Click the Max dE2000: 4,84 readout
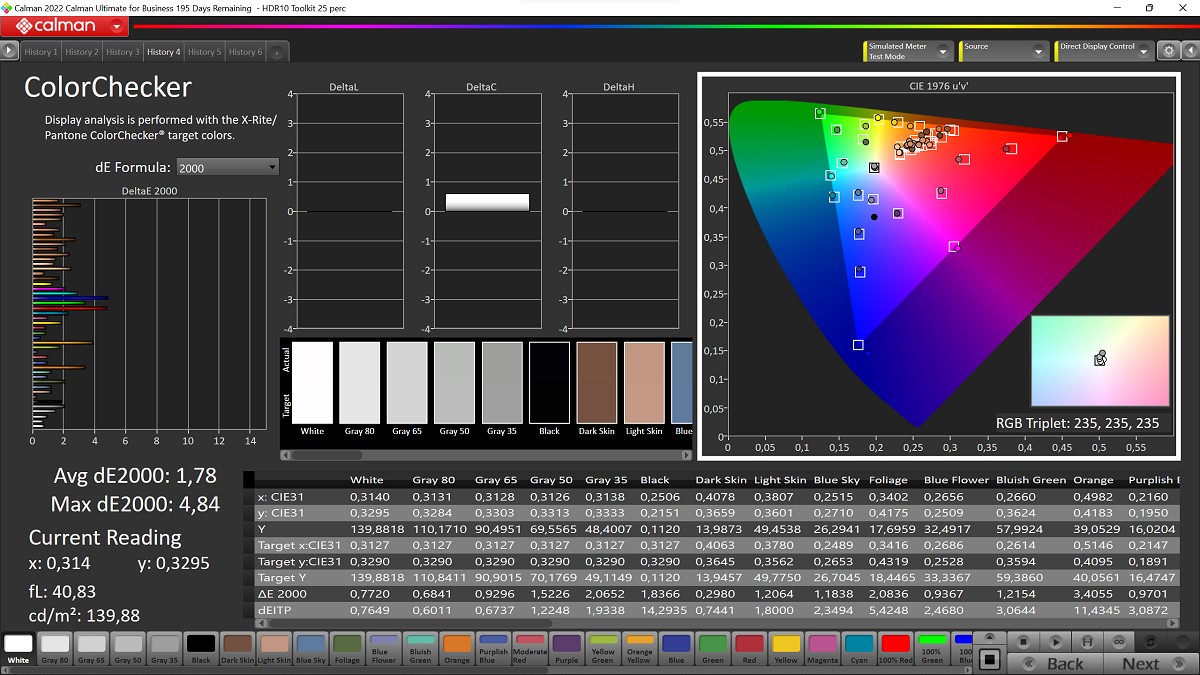This screenshot has height=675, width=1200. coord(135,504)
